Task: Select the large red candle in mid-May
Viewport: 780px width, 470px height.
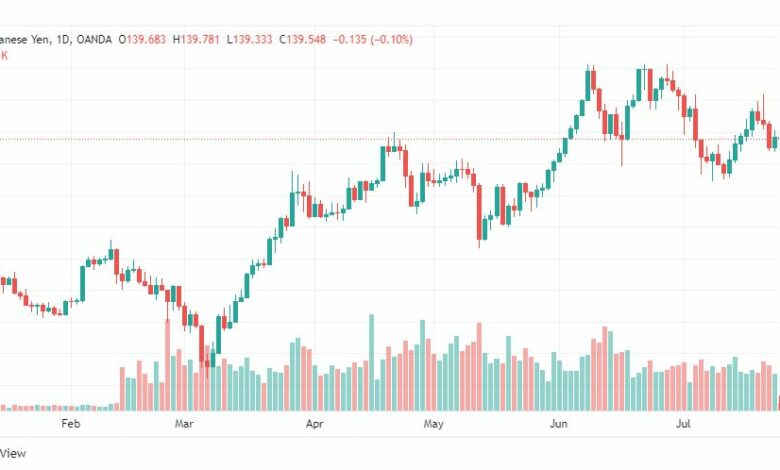Action: pos(479,213)
